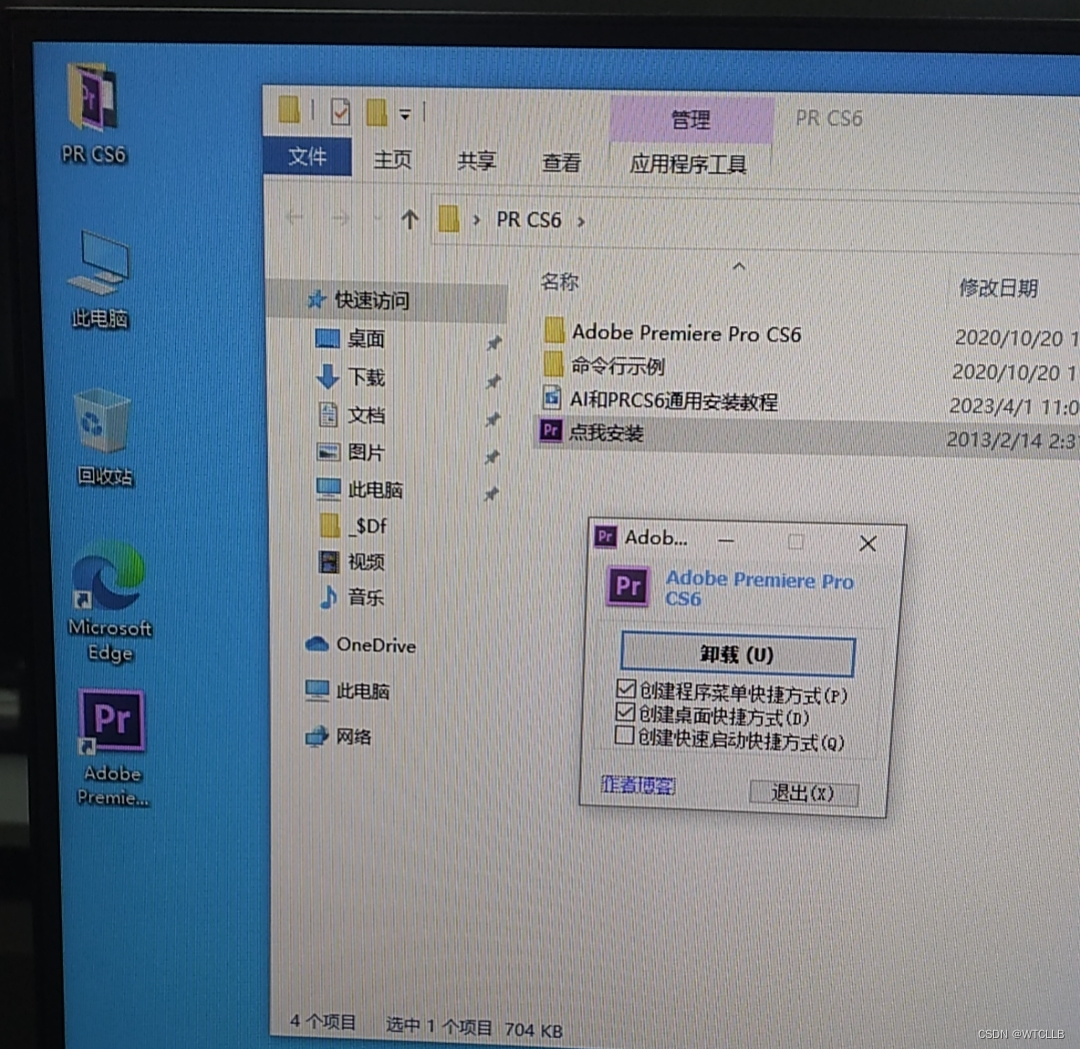The height and width of the screenshot is (1049, 1080).
Task: Sort files by the 名称 column header
Action: 559,281
